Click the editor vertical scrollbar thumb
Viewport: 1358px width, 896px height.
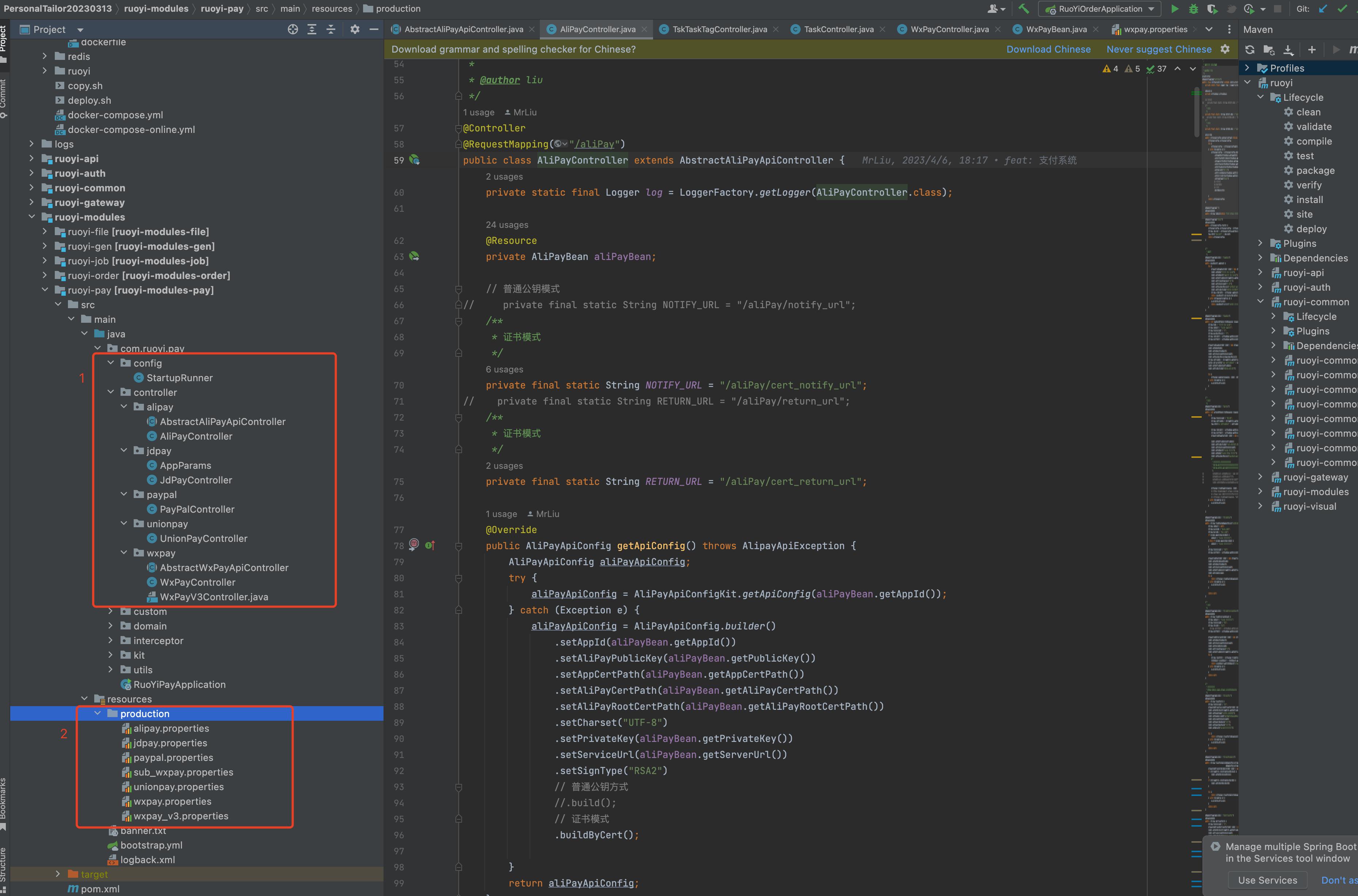click(x=1197, y=111)
